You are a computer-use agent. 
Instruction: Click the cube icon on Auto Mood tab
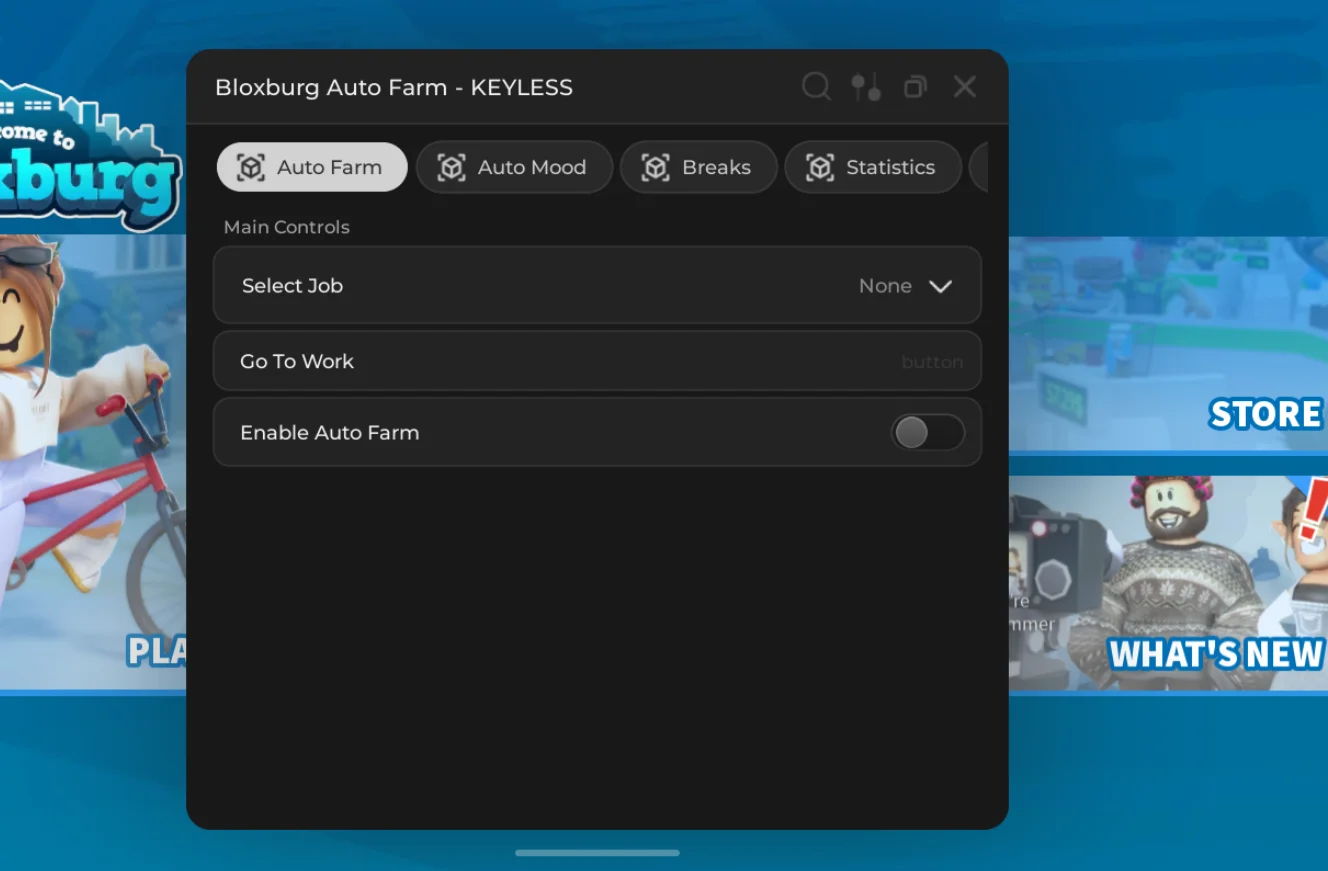click(x=452, y=167)
